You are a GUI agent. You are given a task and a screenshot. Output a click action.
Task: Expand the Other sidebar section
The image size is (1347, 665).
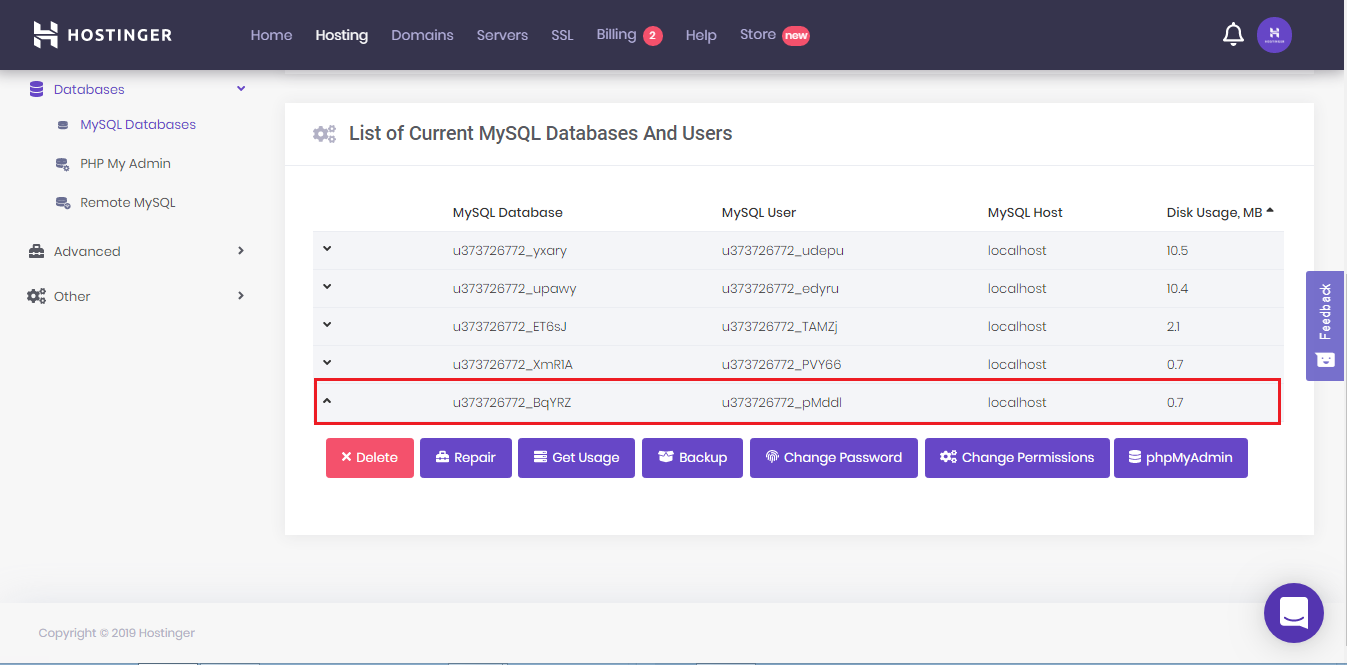[241, 296]
